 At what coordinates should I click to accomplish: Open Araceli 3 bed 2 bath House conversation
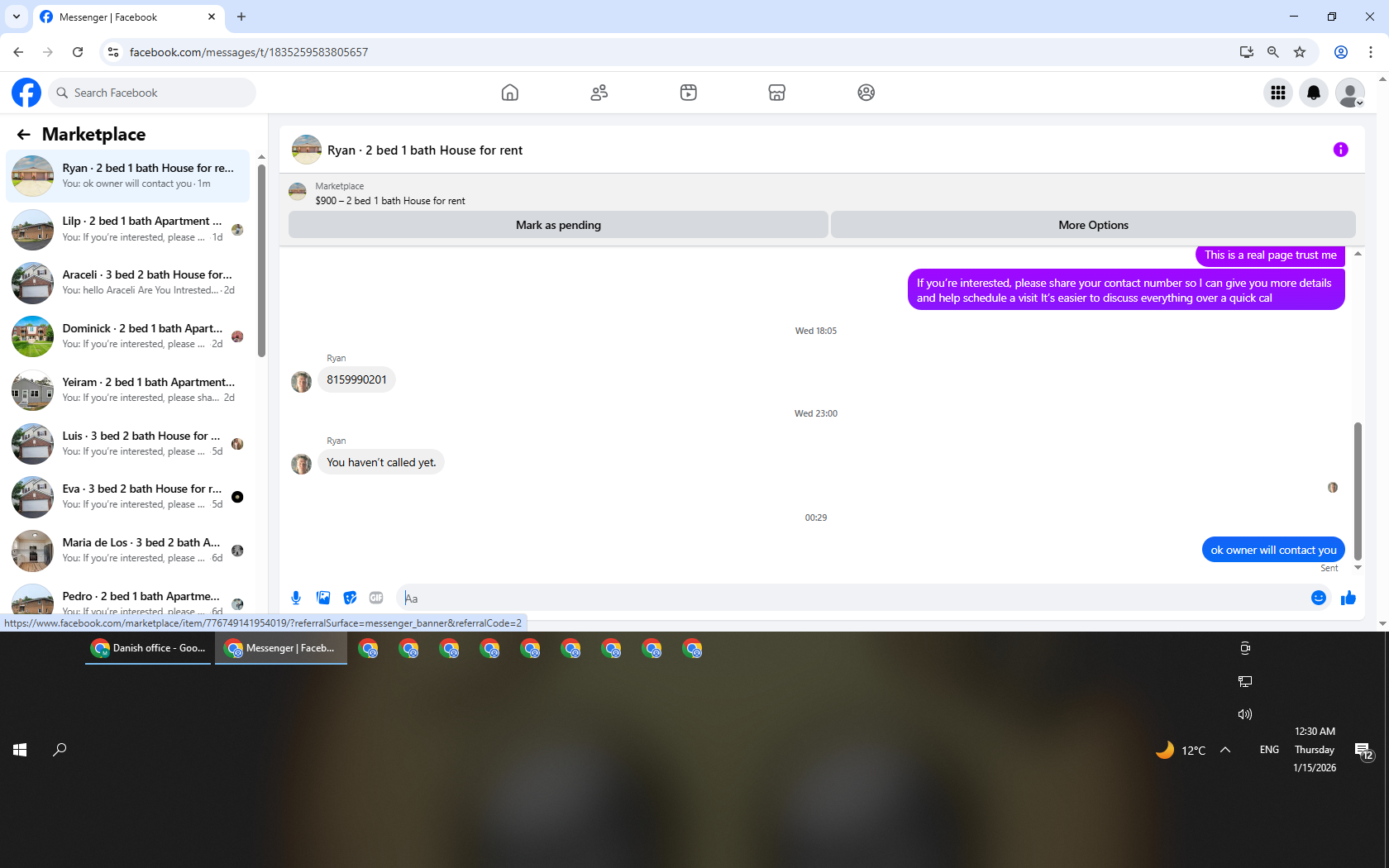coord(128,283)
